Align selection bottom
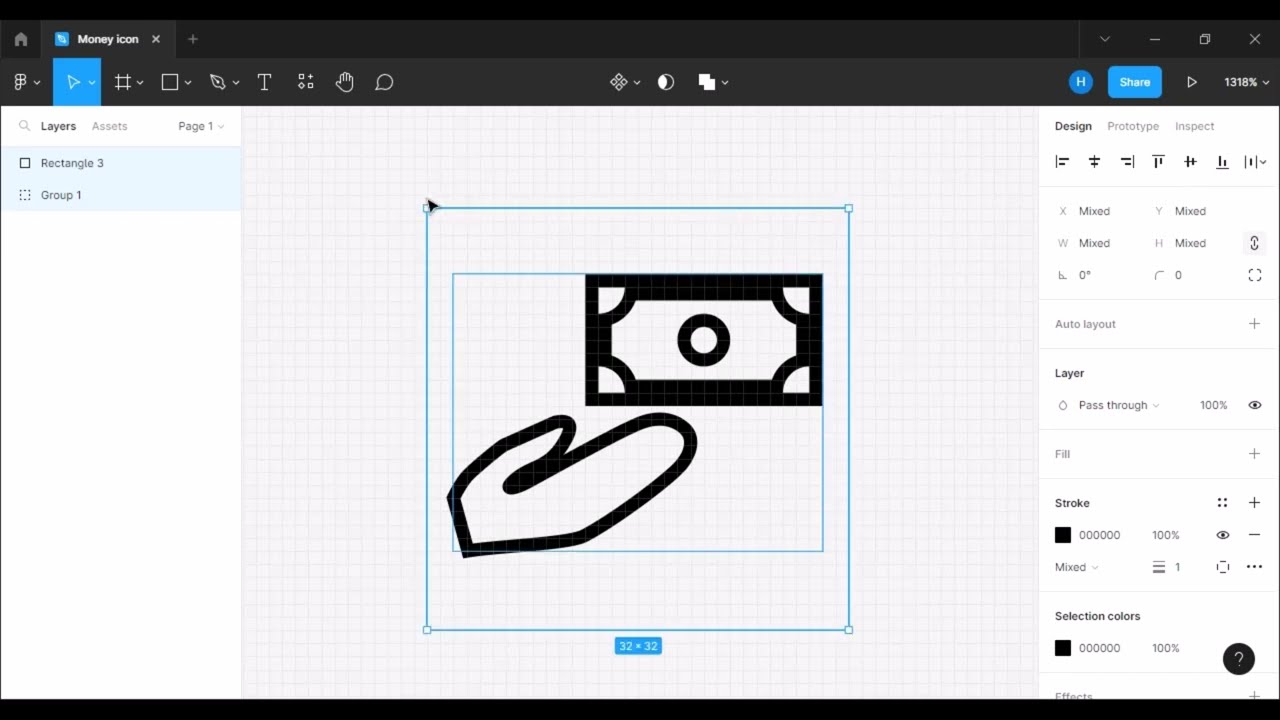This screenshot has height=720, width=1280. pyautogui.click(x=1222, y=162)
